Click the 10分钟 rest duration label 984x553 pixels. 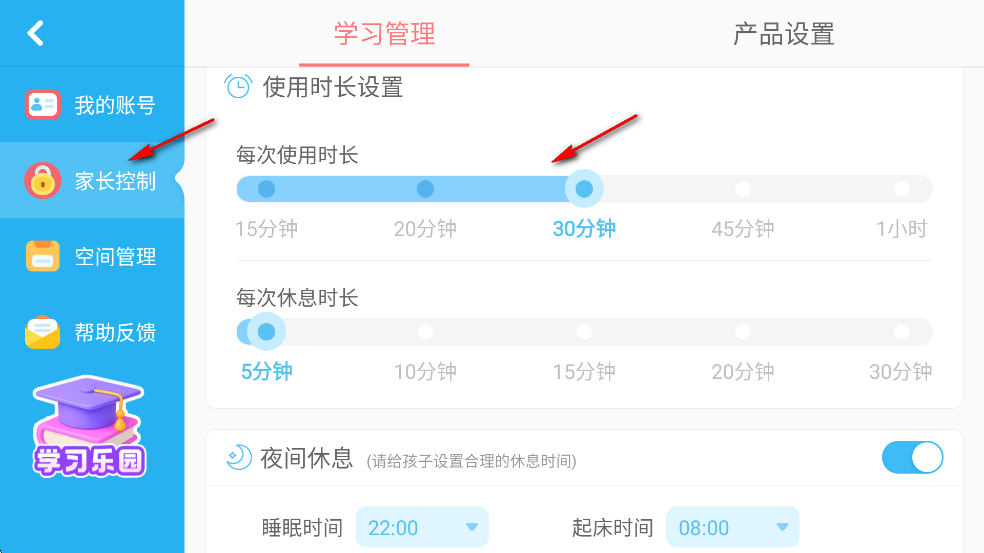[x=425, y=372]
